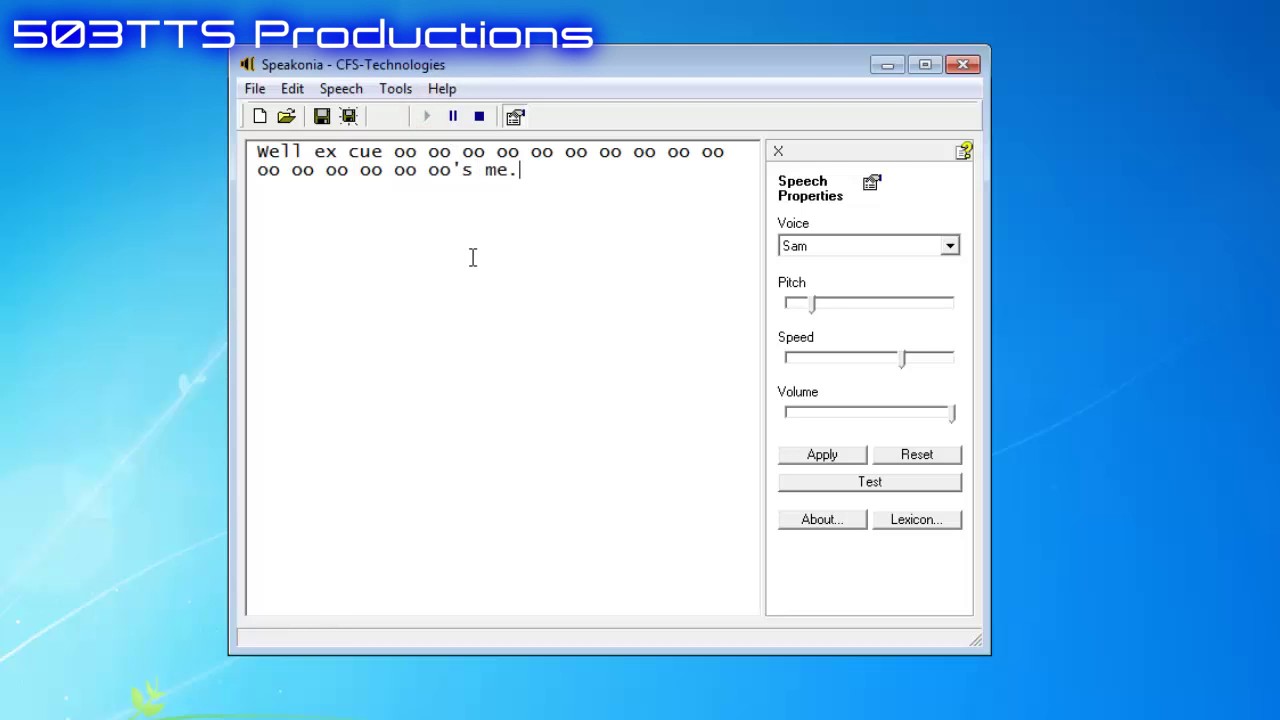
Task: Open a file using the folder icon
Action: pyautogui.click(x=286, y=116)
